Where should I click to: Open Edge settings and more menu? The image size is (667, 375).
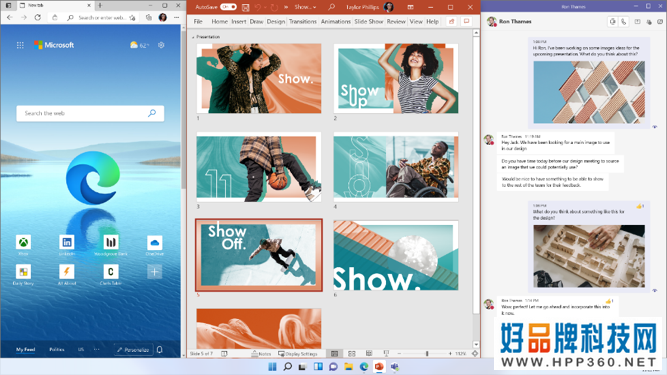pyautogui.click(x=177, y=17)
